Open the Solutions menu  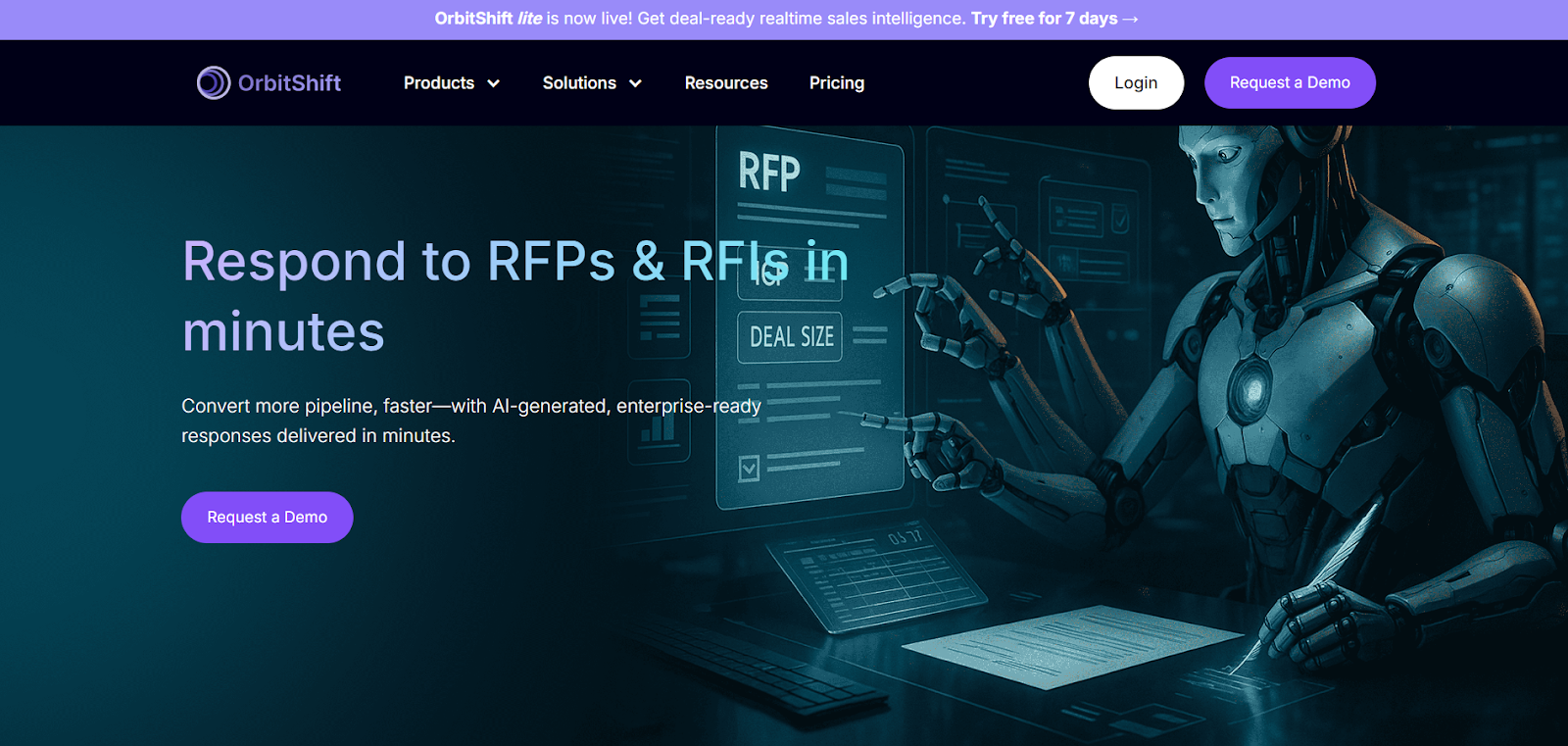[x=579, y=83]
